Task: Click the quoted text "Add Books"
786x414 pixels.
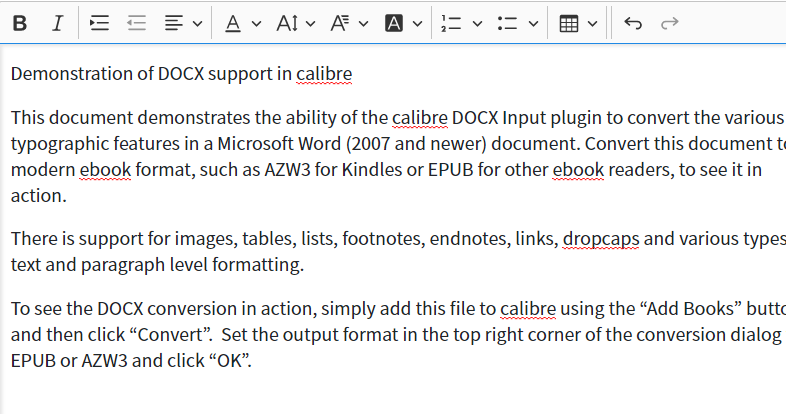Action: 691,309
